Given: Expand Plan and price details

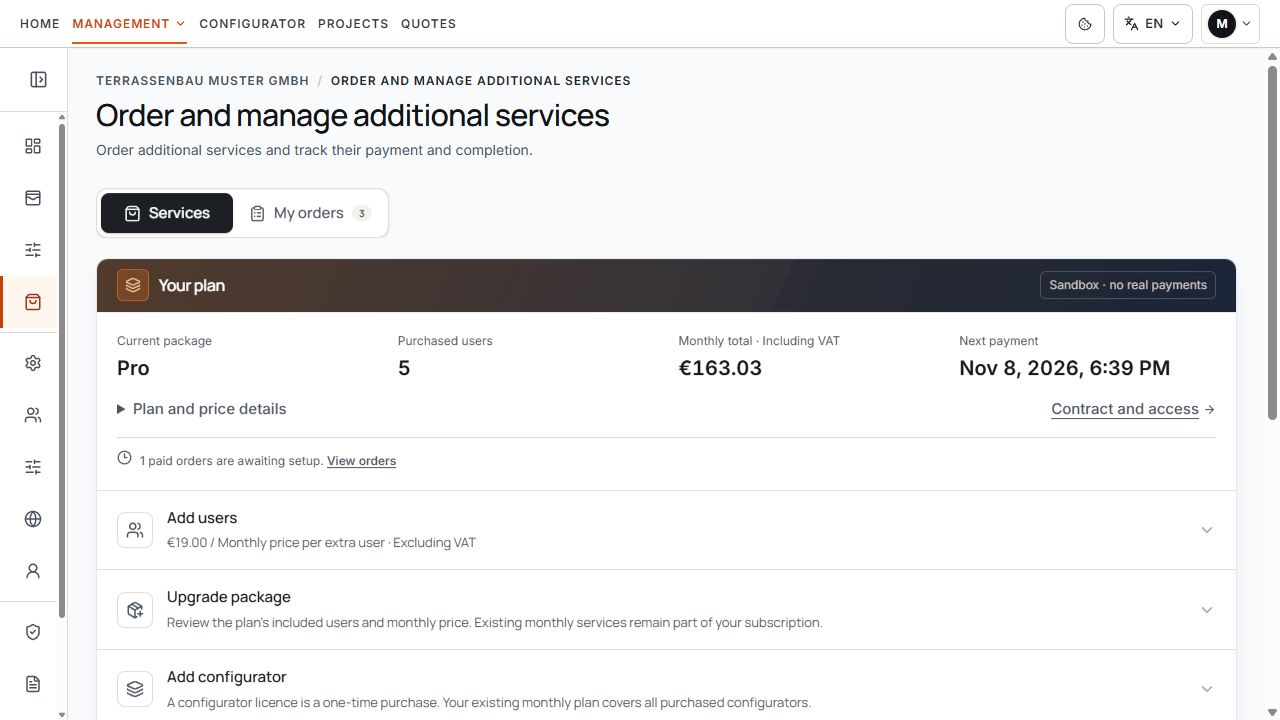Looking at the screenshot, I should coord(202,409).
